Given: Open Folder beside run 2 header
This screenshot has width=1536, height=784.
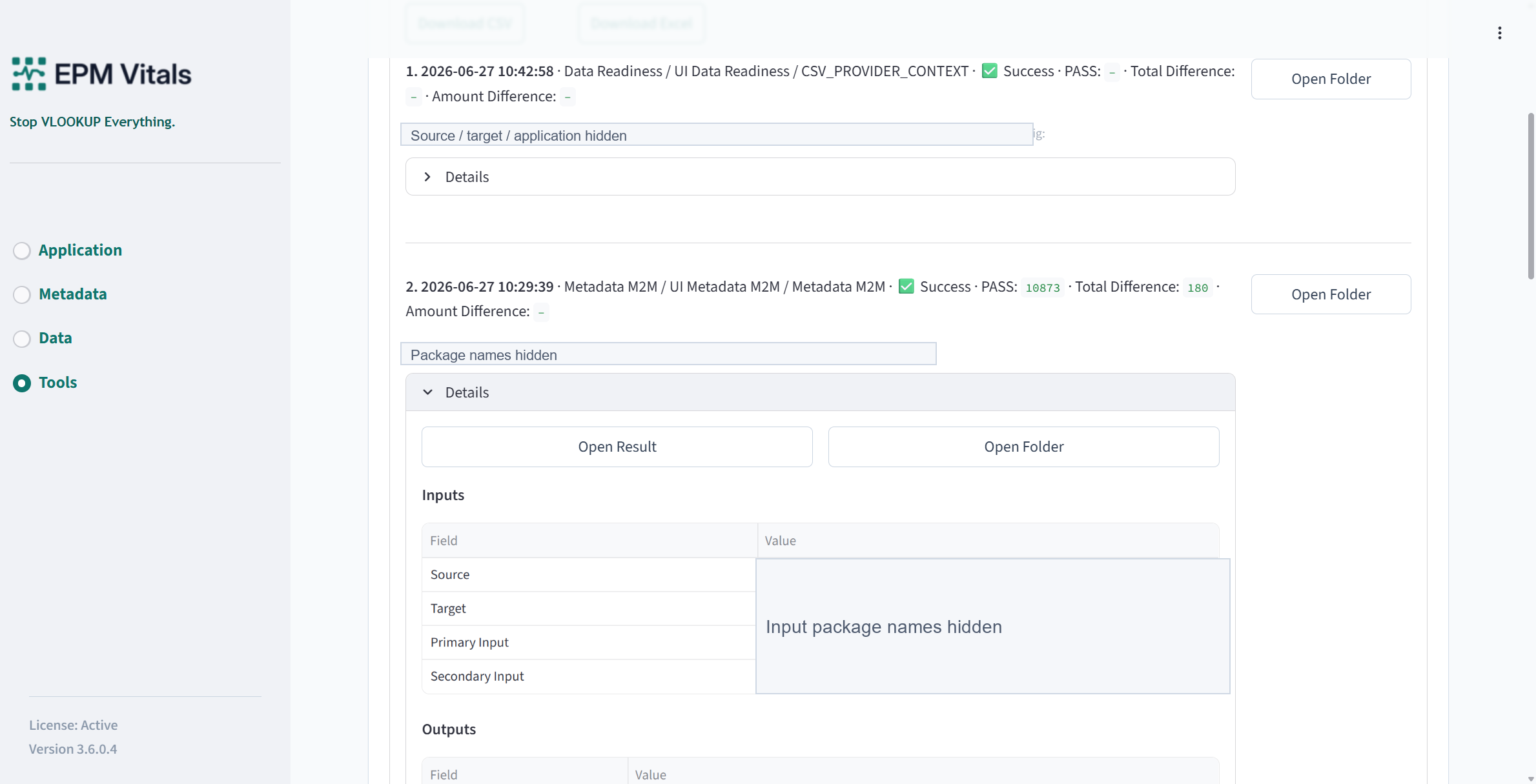Looking at the screenshot, I should (x=1331, y=294).
